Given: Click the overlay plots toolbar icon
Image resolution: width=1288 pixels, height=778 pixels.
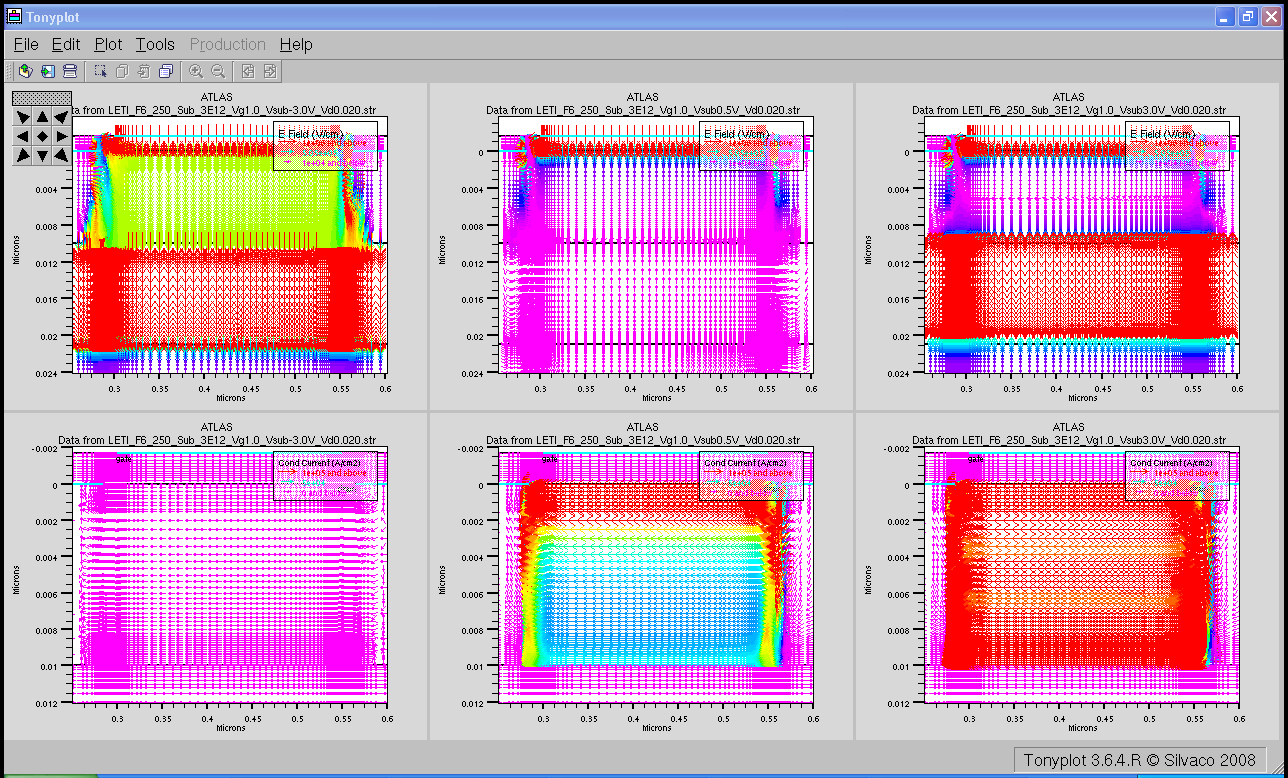Looking at the screenshot, I should coord(166,71).
